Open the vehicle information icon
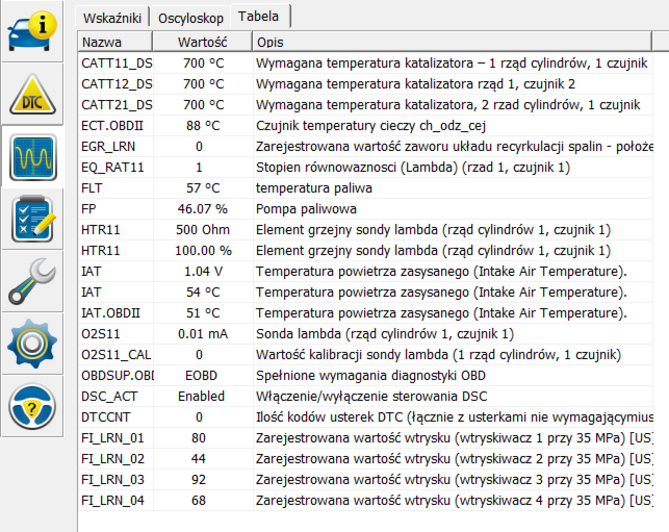Screen dimensions: 669x532 point(33,32)
